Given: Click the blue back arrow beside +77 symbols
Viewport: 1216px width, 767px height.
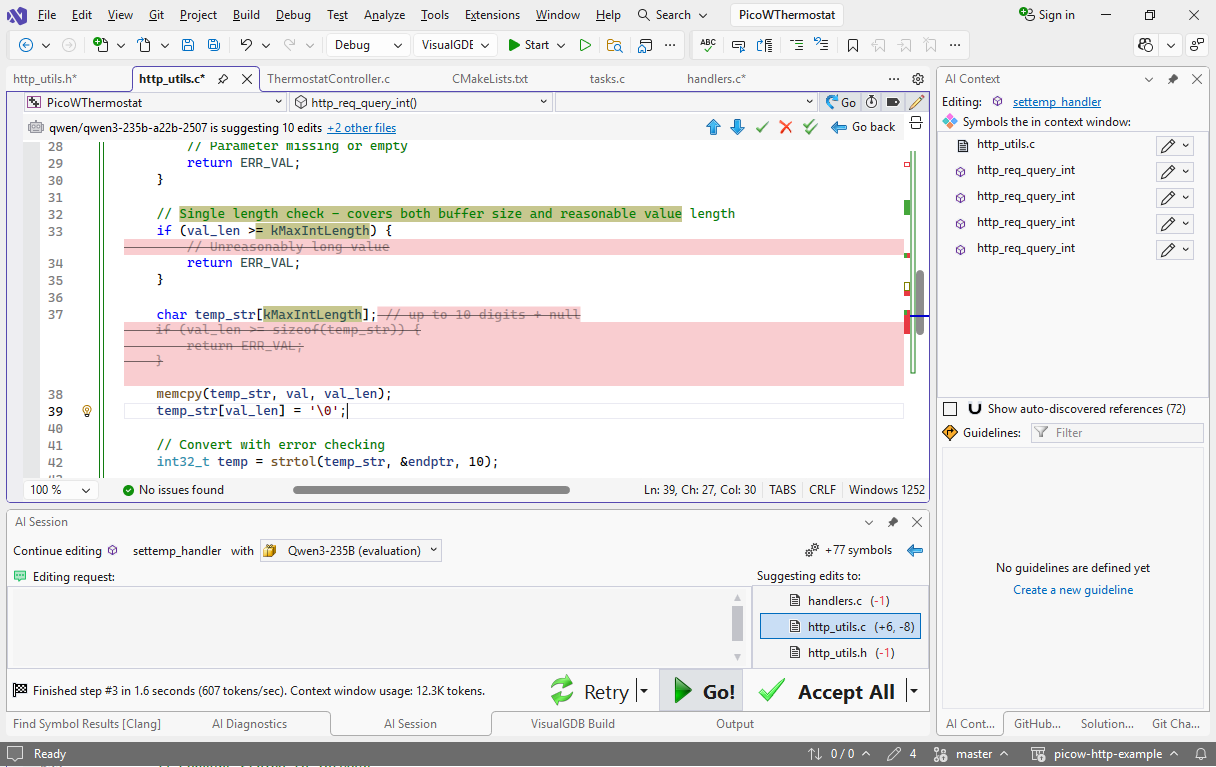Looking at the screenshot, I should [x=914, y=550].
